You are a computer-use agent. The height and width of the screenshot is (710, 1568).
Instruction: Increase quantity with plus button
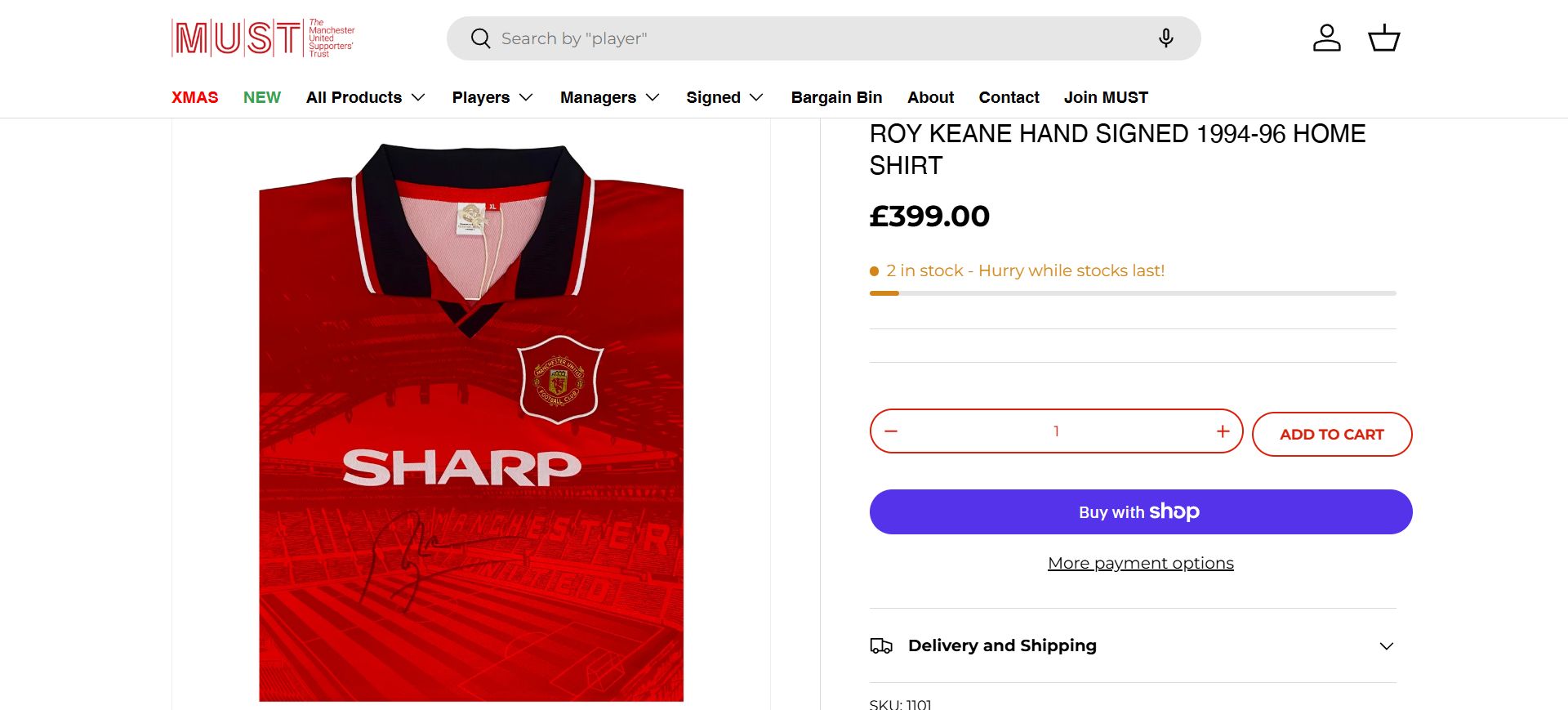click(1223, 431)
